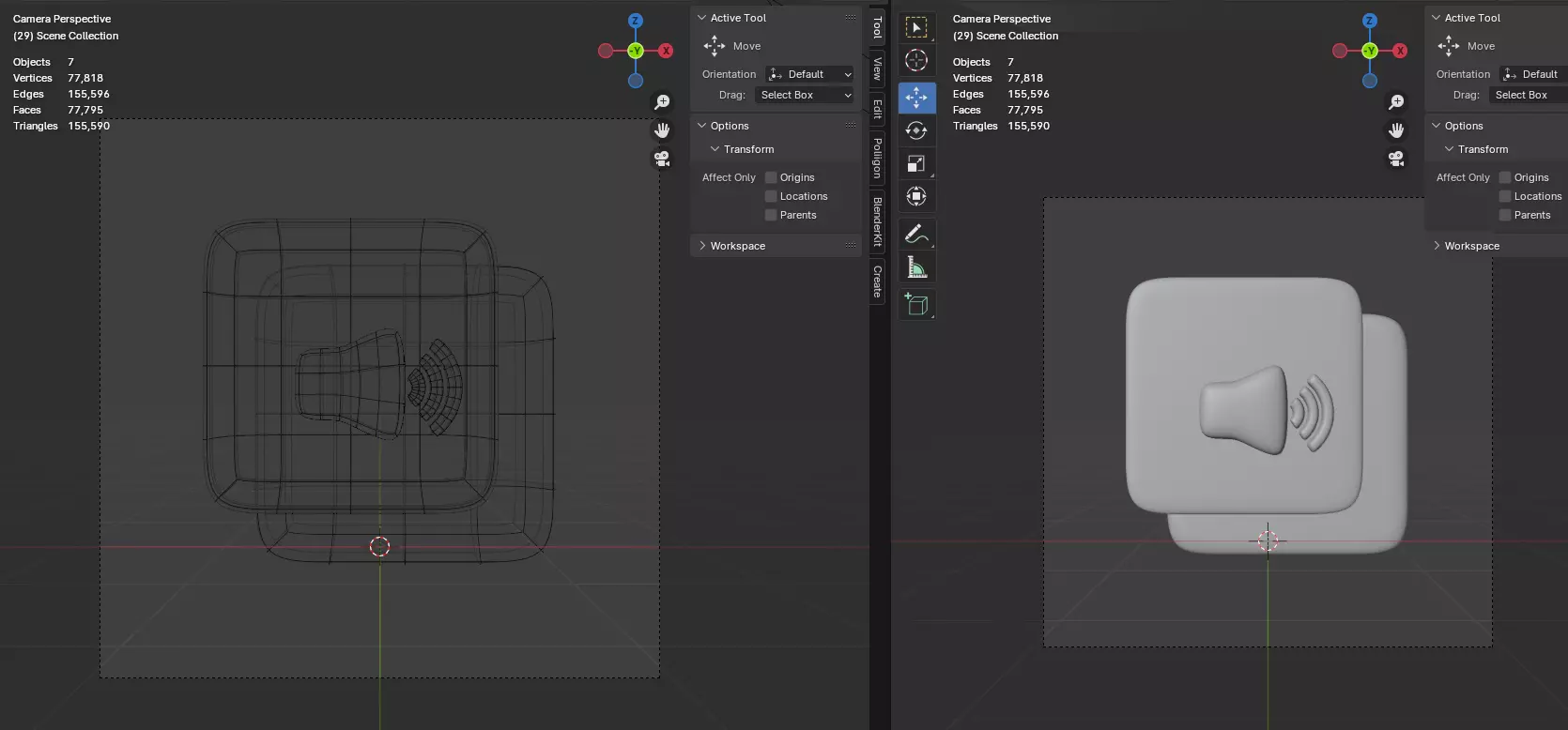Switch to the Tool sidebar tab
This screenshot has height=730, width=1568.
point(877,27)
